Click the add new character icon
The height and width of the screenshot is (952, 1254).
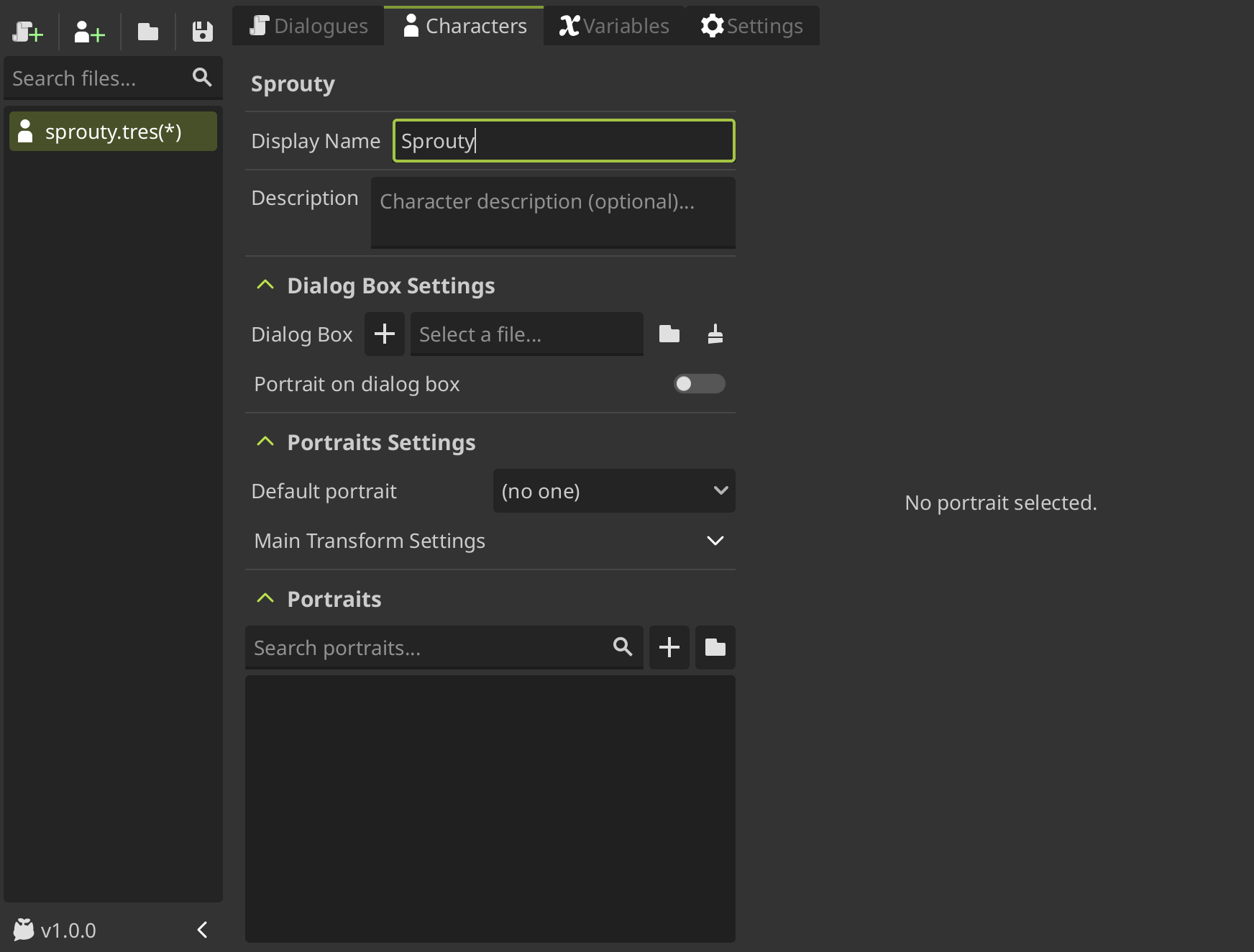point(89,32)
